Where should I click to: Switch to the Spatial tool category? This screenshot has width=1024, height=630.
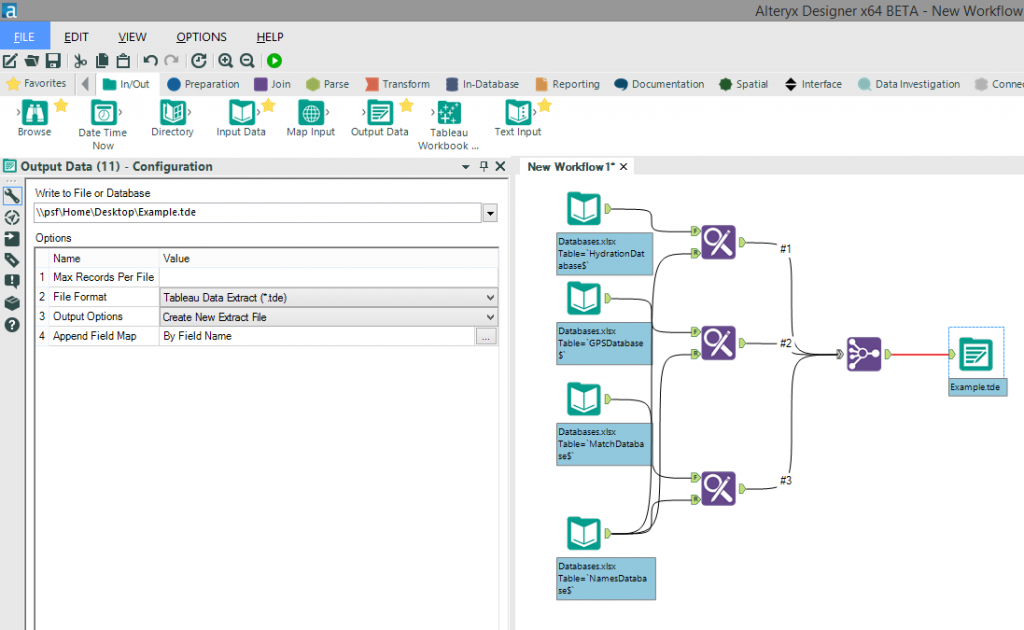(743, 84)
